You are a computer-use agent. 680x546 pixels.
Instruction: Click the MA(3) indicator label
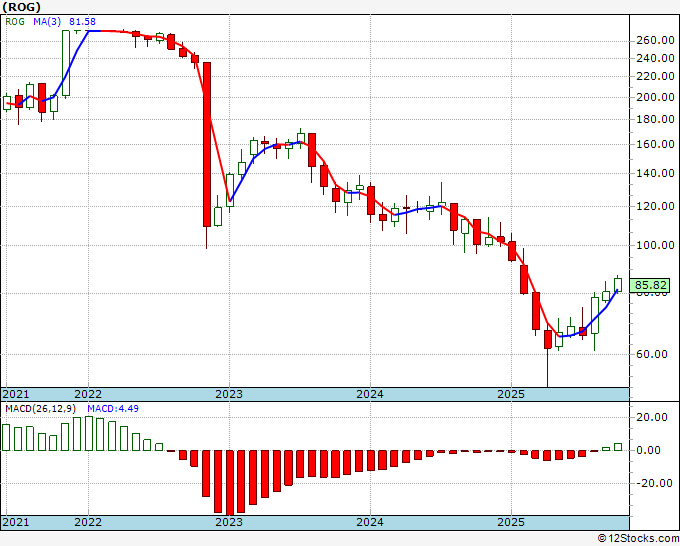[47, 22]
